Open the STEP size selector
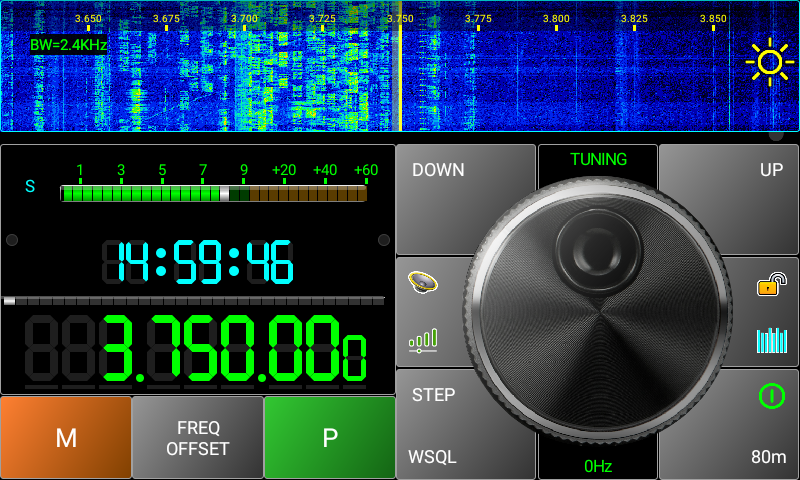800x480 pixels. click(x=434, y=395)
